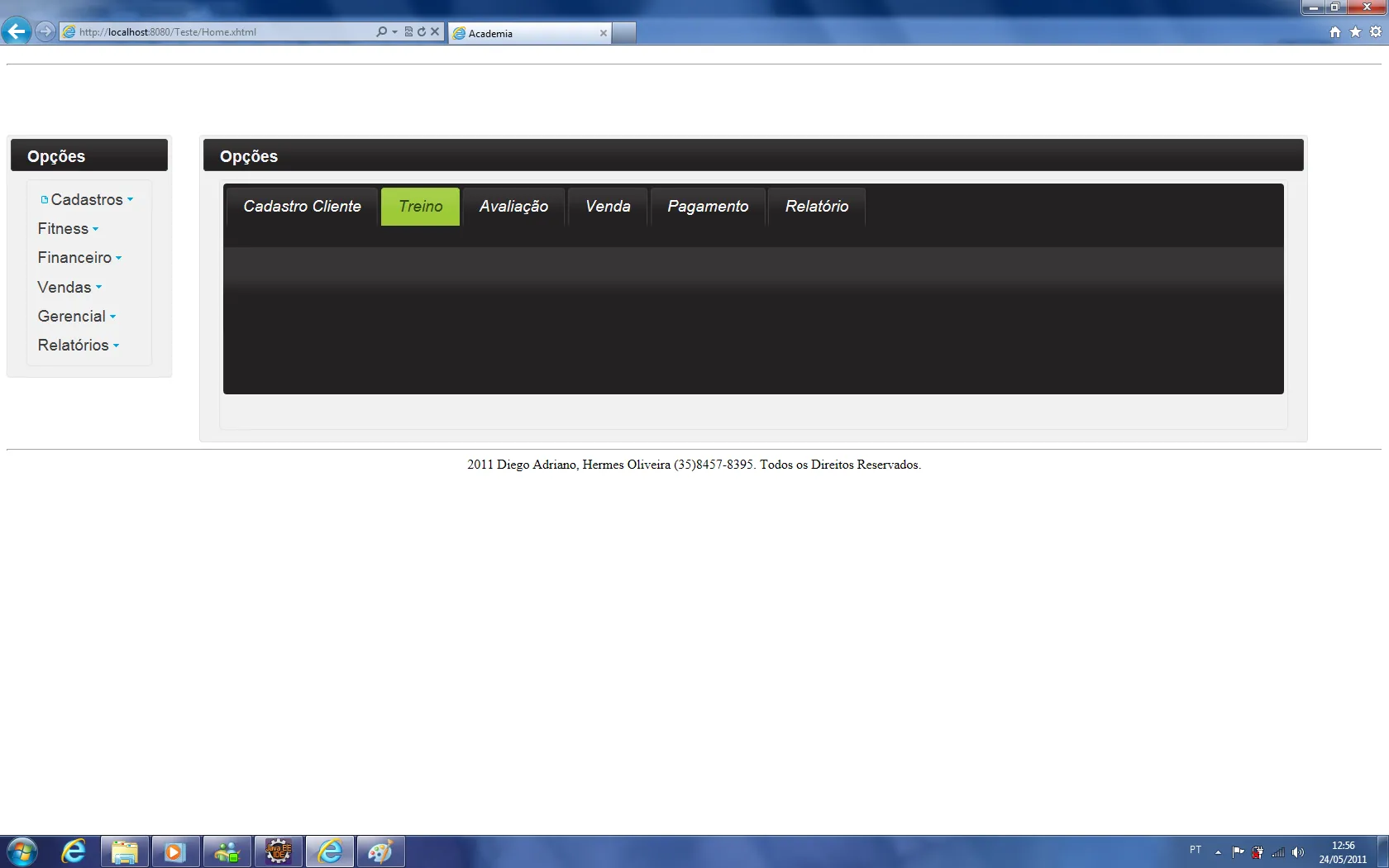Open the Java EE IDE taskbar icon
Viewport: 1389px width, 868px height.
[x=278, y=851]
